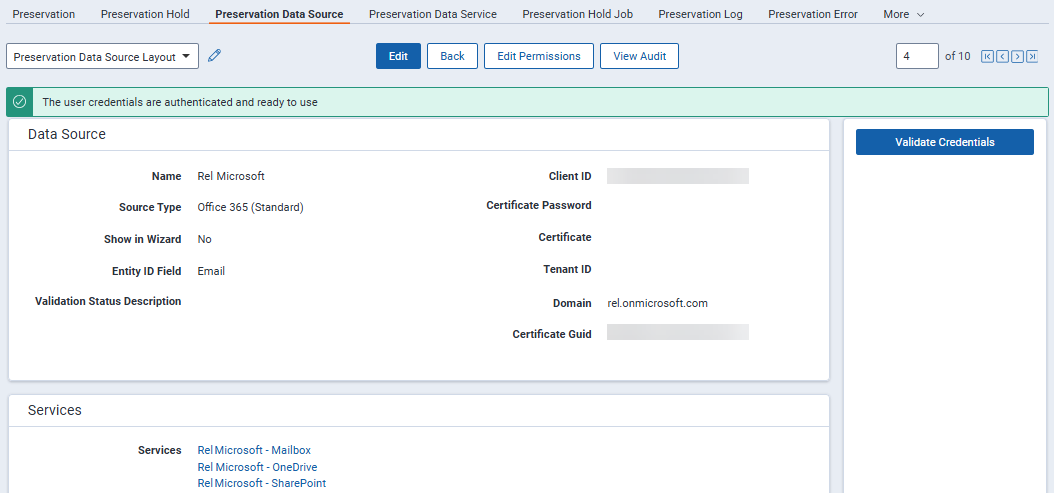Viewport: 1054px width, 493px height.
Task: Click the Edit button
Action: point(398,56)
